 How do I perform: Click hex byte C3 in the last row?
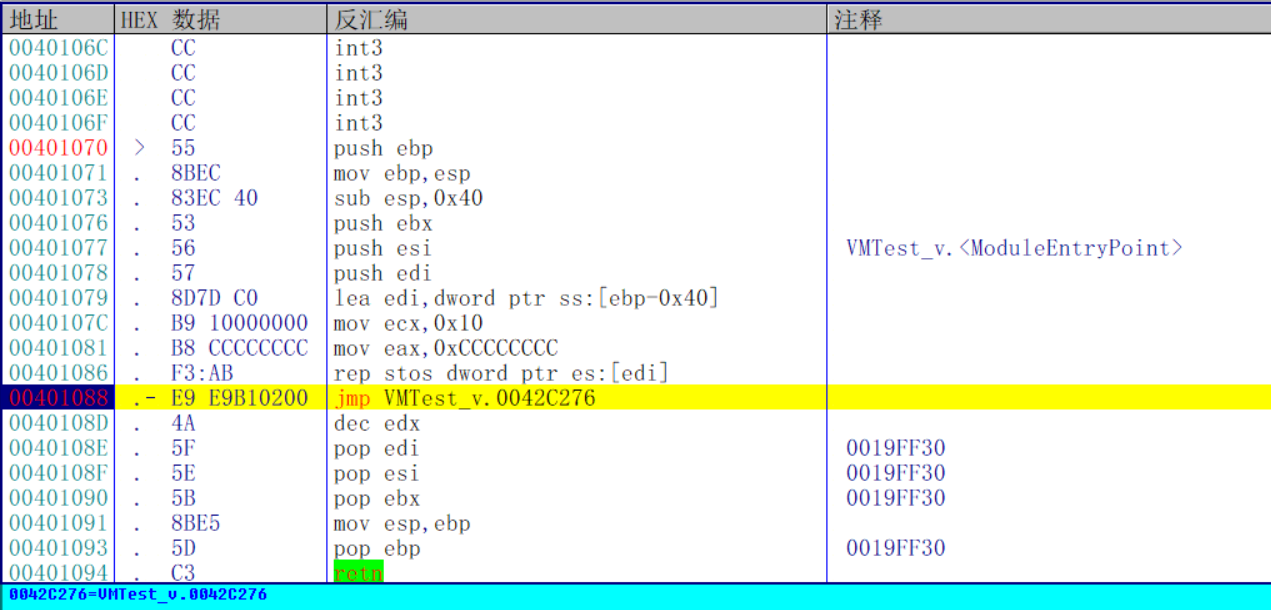[183, 573]
